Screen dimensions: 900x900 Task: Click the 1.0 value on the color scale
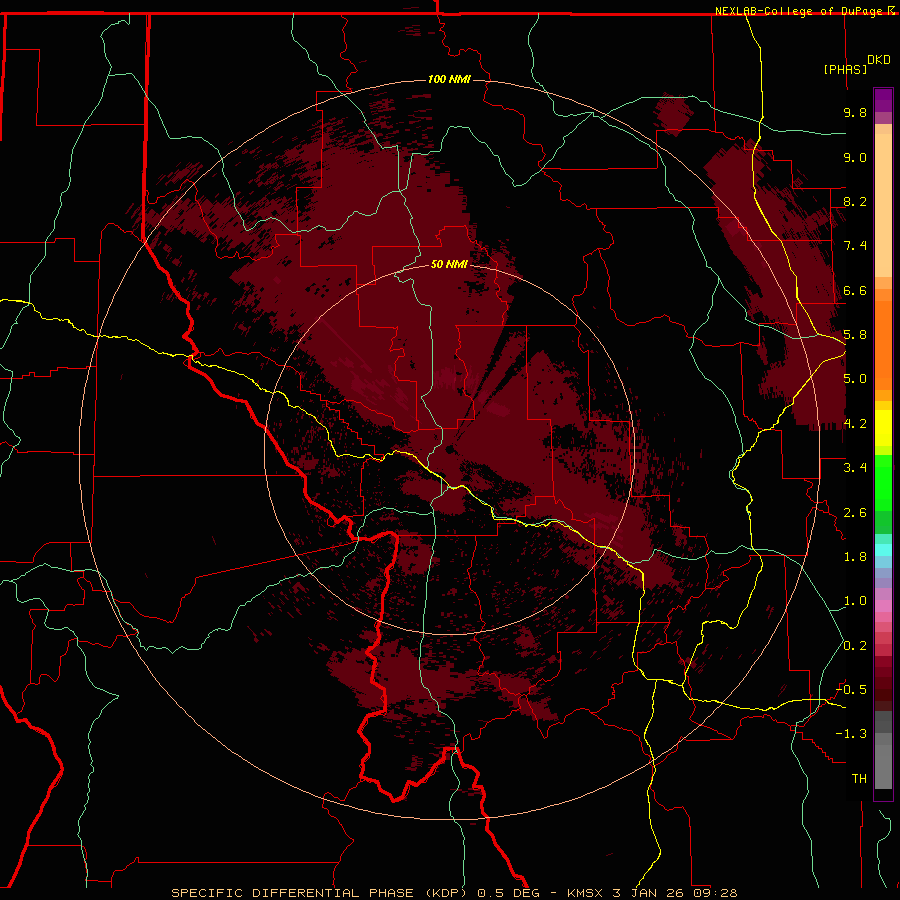855,601
